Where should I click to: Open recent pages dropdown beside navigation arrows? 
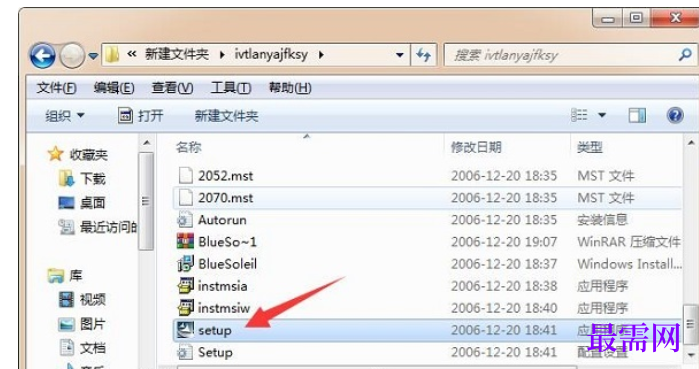(93, 56)
